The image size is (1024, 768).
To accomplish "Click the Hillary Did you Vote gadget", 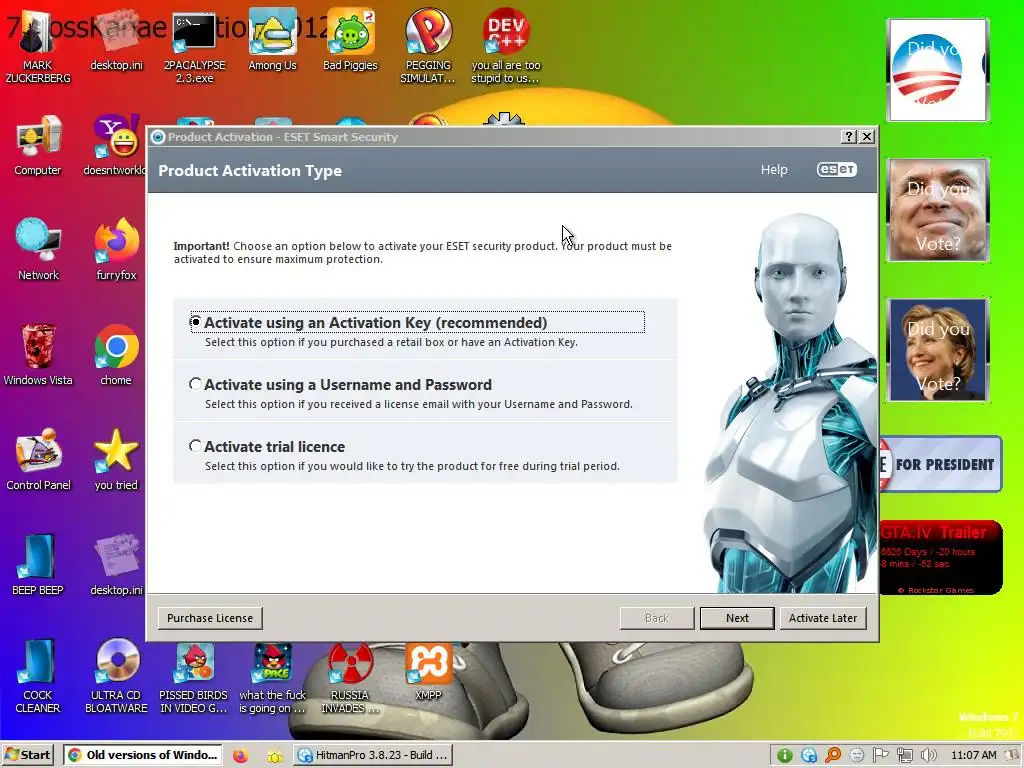I will tap(938, 350).
